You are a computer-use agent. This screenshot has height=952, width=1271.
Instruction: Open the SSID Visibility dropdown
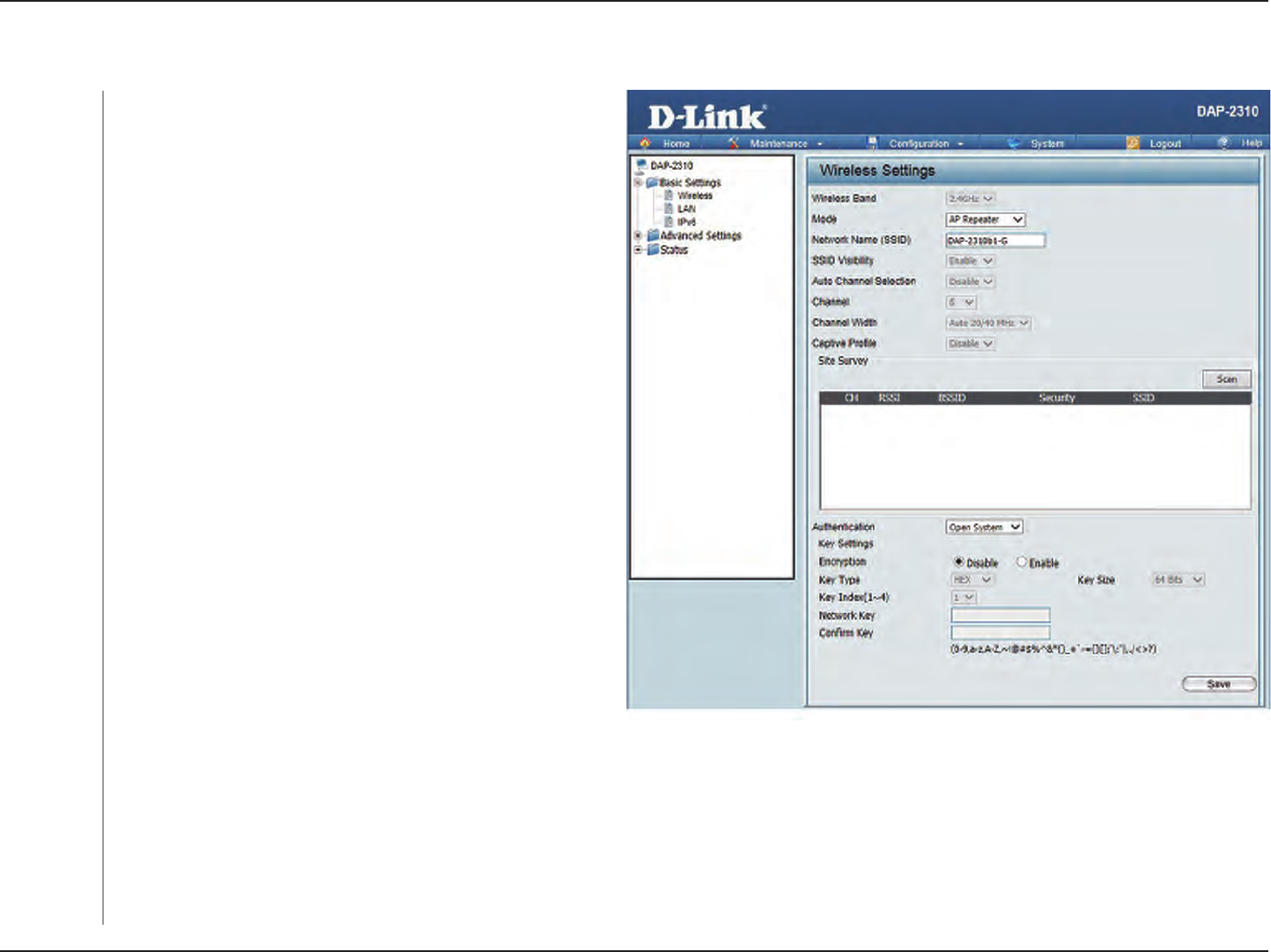point(971,261)
